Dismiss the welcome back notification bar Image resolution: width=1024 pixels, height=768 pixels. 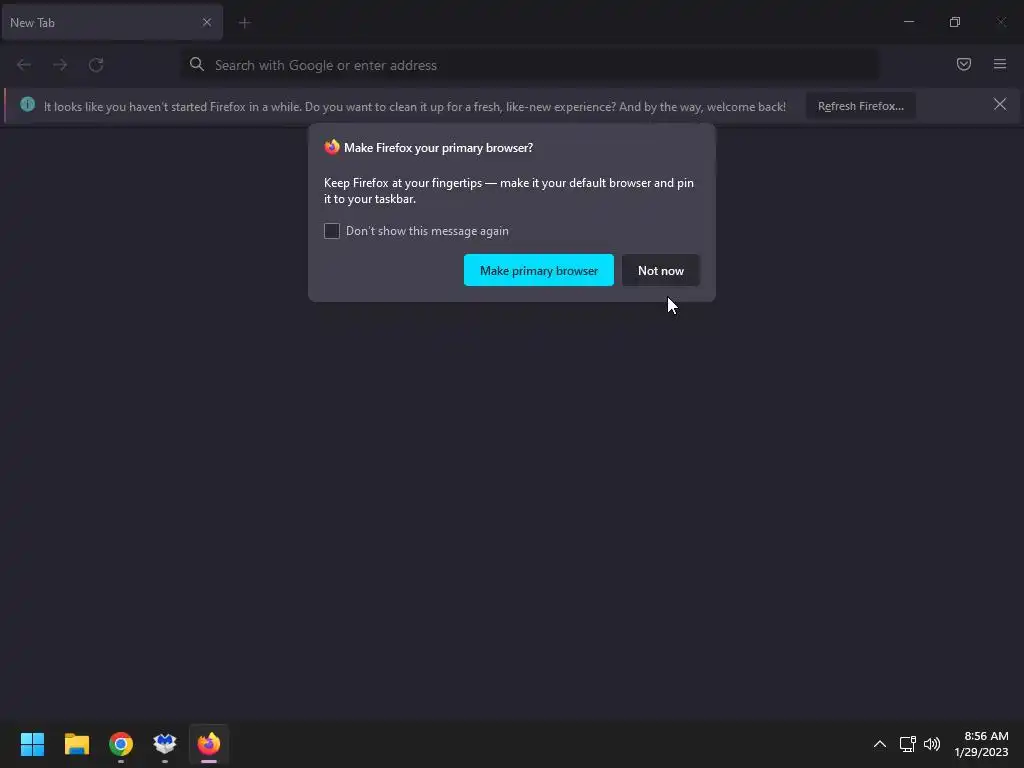point(1000,104)
